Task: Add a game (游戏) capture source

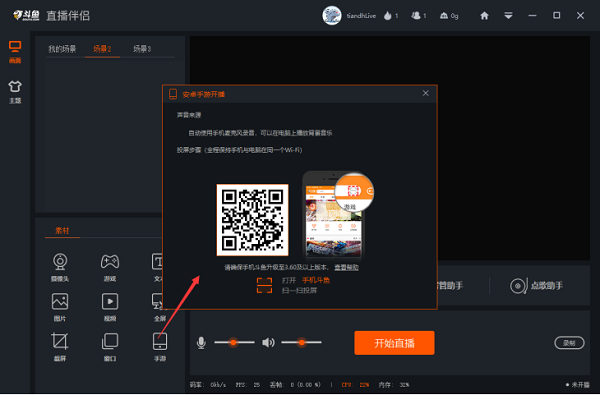Action: (110, 267)
